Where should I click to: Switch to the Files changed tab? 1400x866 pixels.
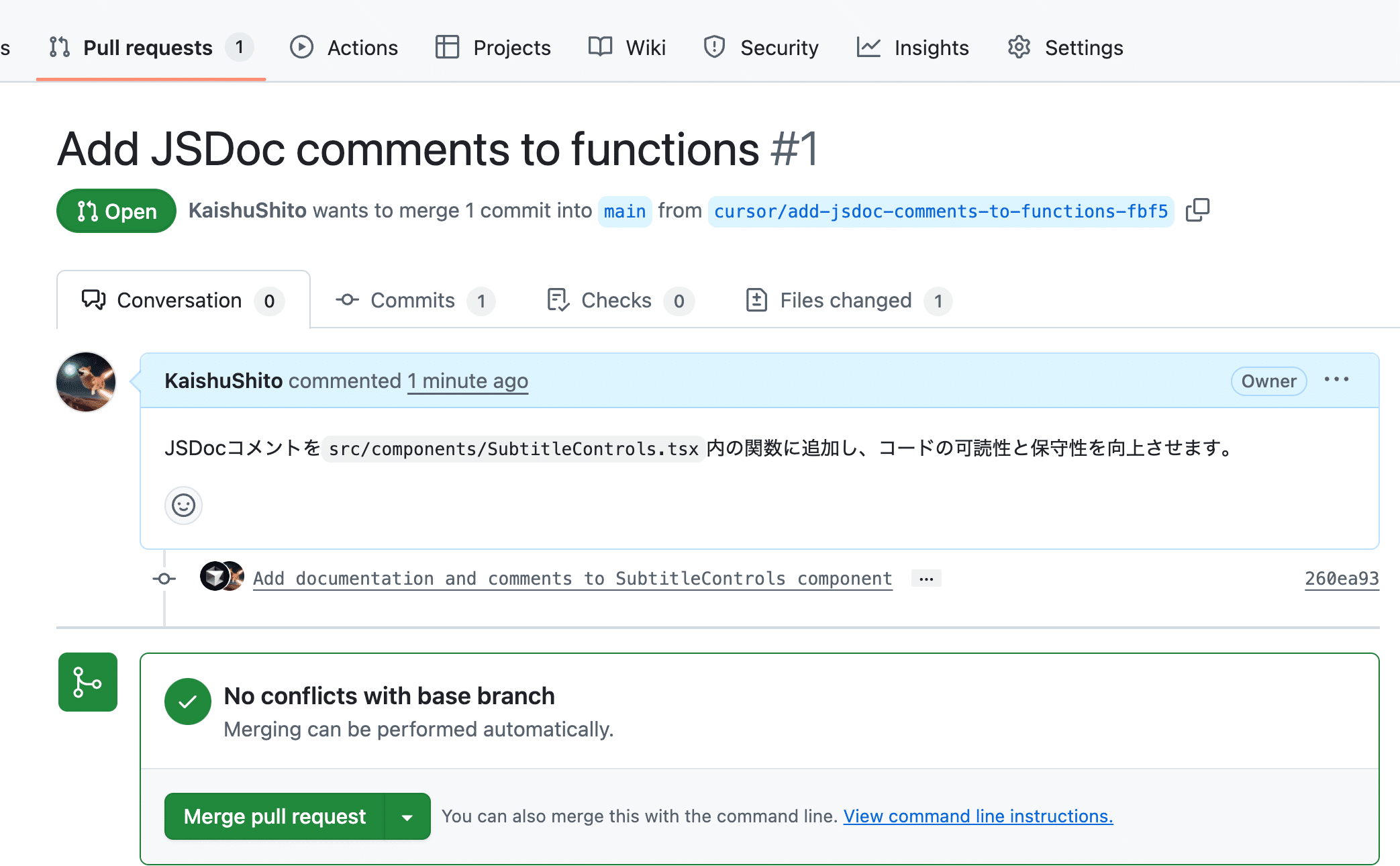click(848, 301)
